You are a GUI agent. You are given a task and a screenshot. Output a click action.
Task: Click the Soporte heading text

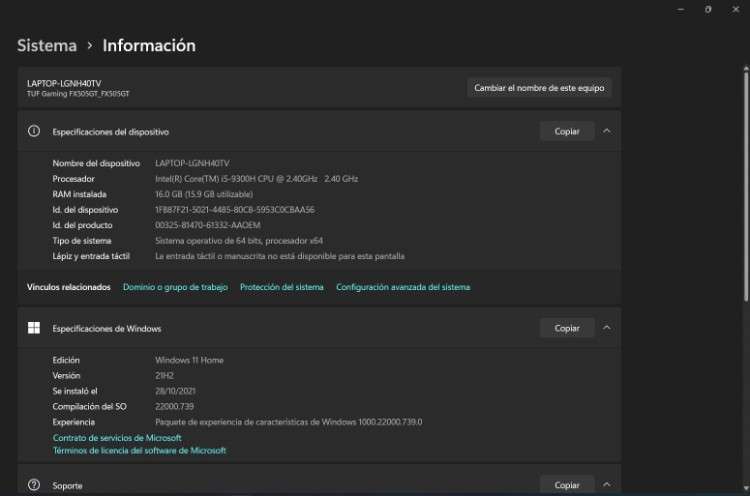tap(67, 485)
